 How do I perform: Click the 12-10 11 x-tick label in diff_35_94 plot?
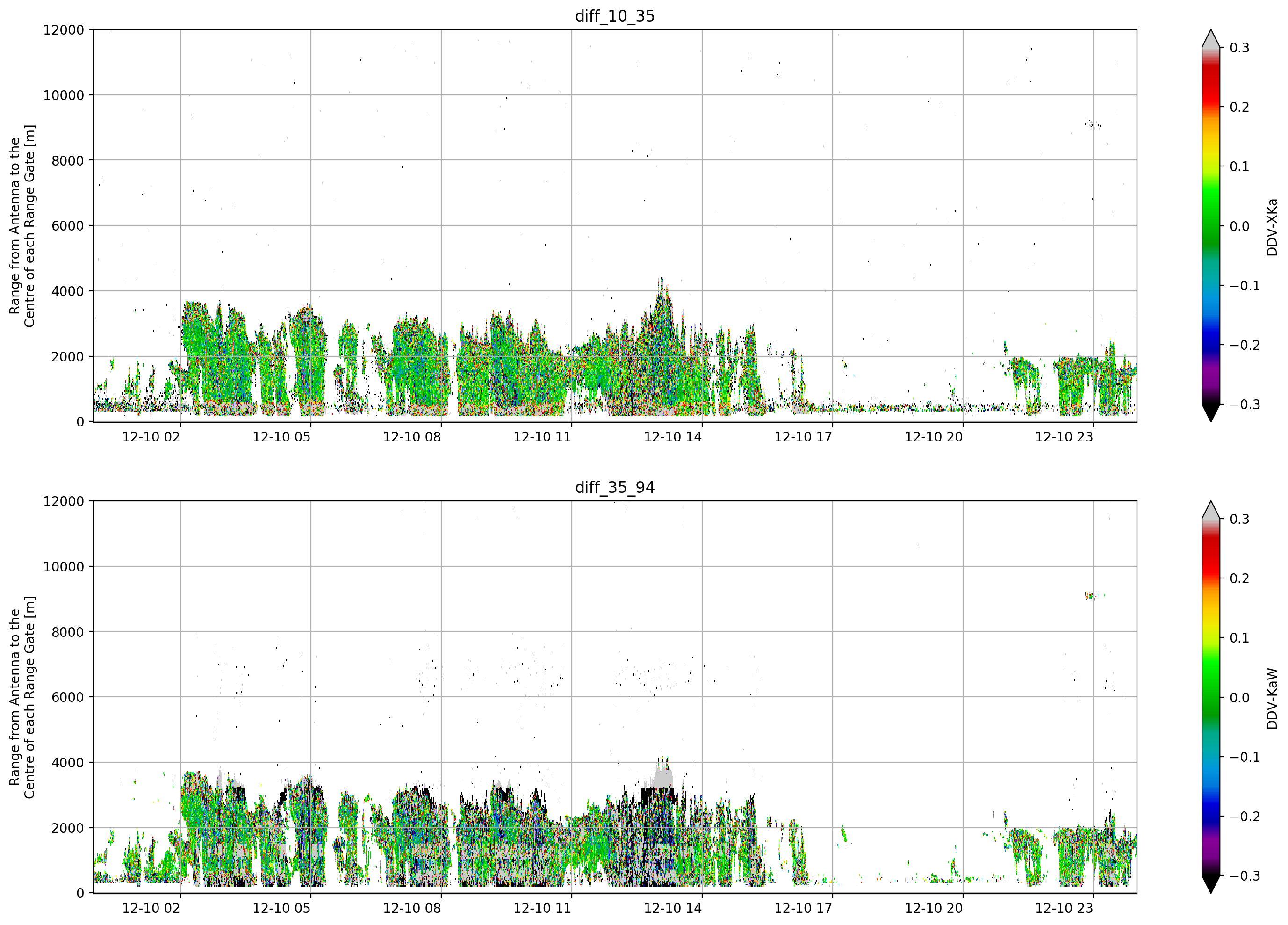pos(542,908)
